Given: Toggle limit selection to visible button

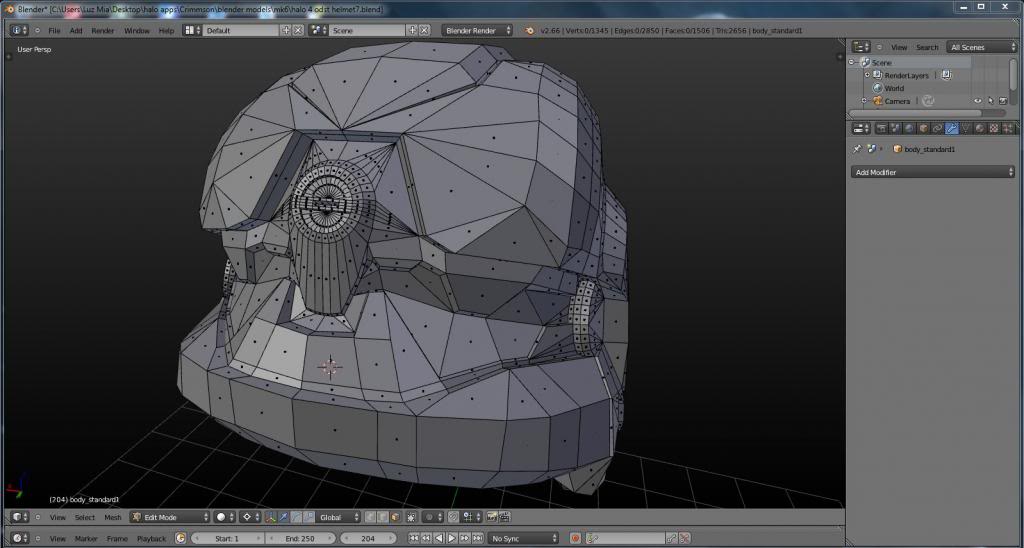Looking at the screenshot, I should (x=411, y=517).
